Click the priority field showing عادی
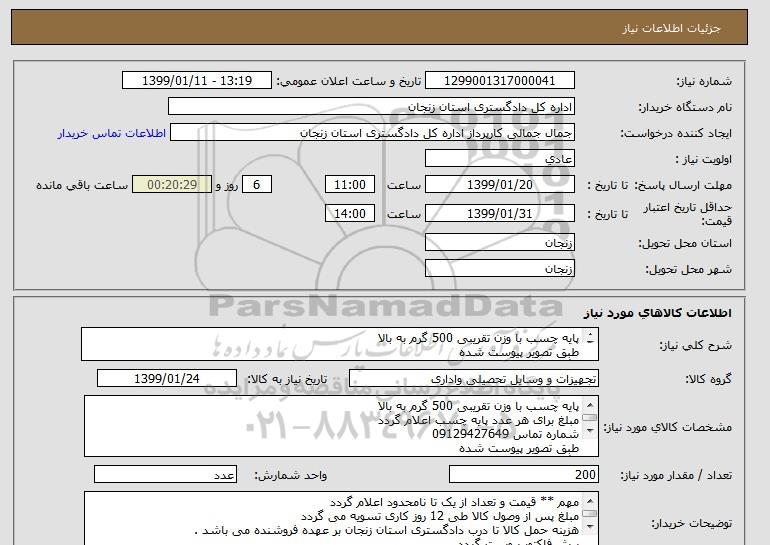The image size is (770, 545). (x=499, y=159)
